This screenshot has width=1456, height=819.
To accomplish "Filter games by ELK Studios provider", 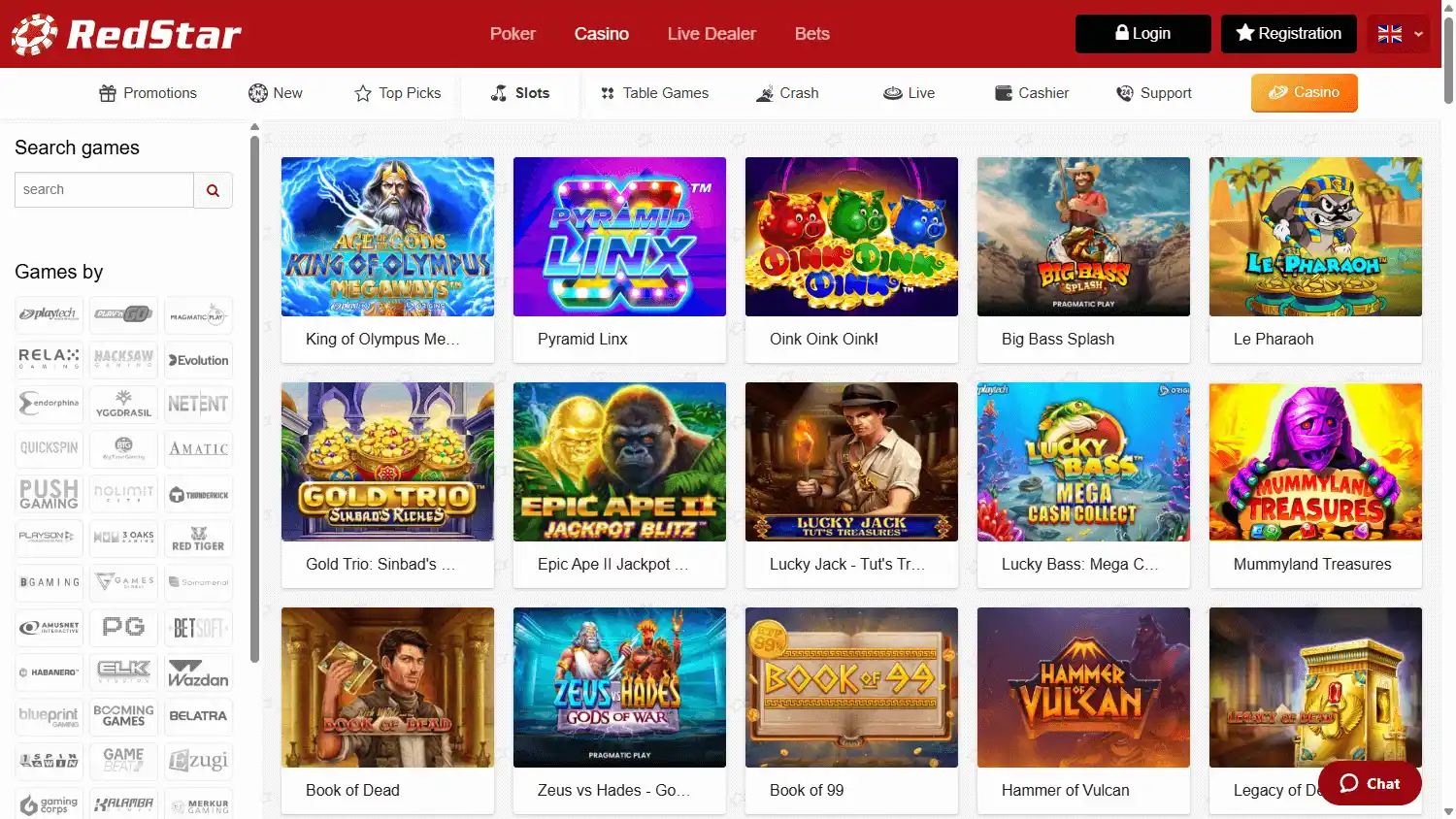I will click(x=124, y=672).
